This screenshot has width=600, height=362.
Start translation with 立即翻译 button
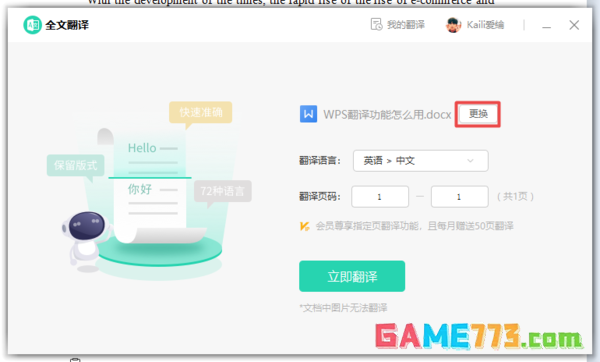pyautogui.click(x=352, y=276)
